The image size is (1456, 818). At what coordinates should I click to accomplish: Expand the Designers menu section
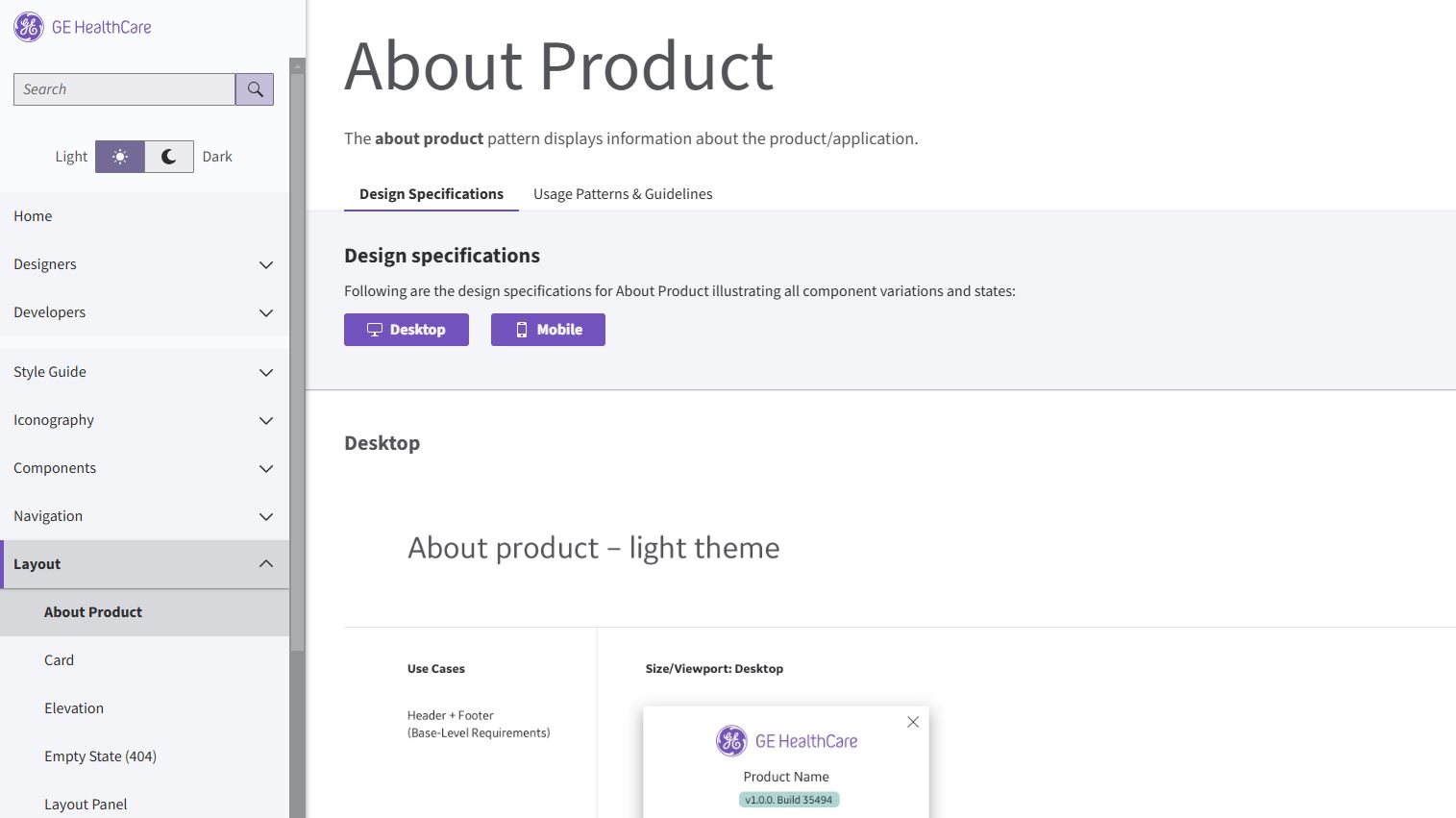click(x=266, y=264)
